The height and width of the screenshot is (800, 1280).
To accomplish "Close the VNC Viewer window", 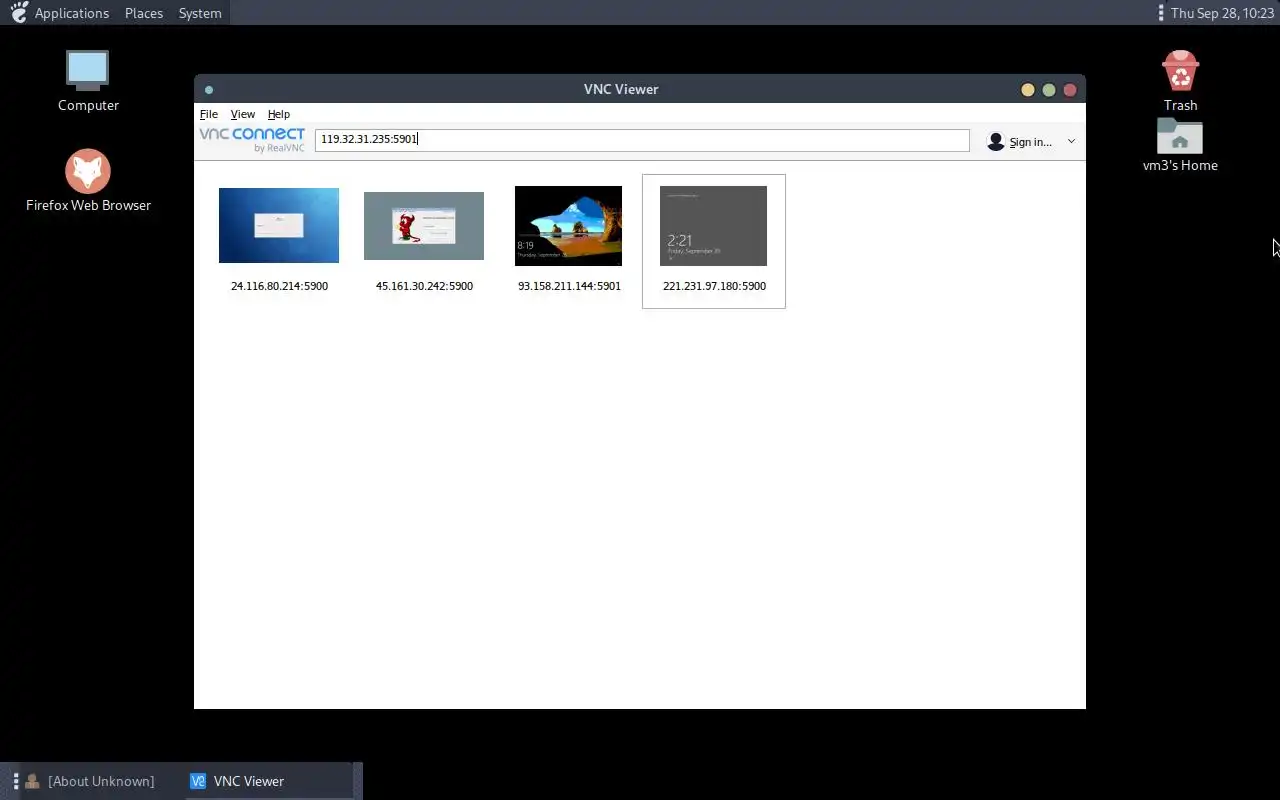I will [x=1070, y=90].
